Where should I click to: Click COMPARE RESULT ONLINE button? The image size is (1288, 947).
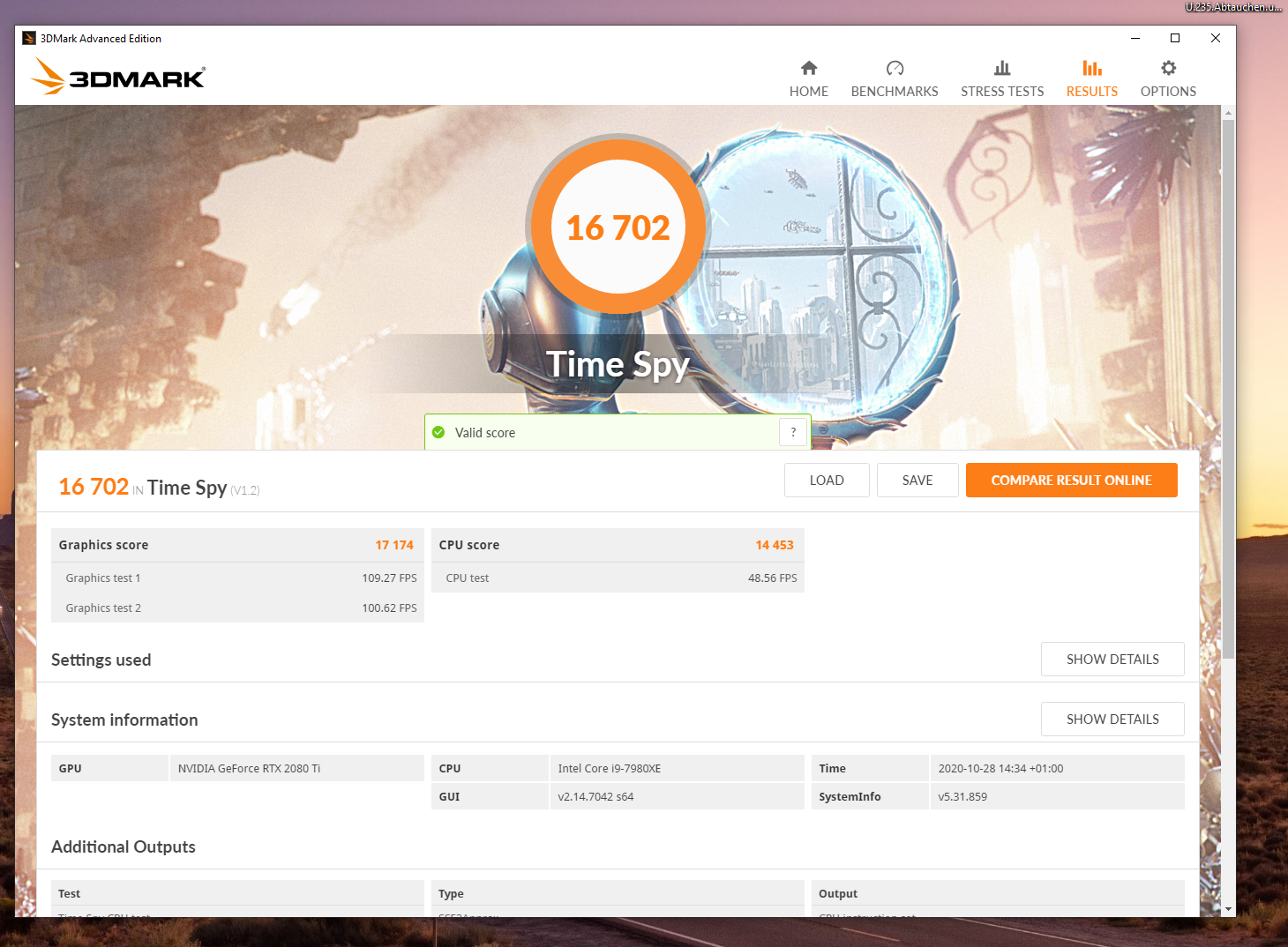pyautogui.click(x=1072, y=481)
